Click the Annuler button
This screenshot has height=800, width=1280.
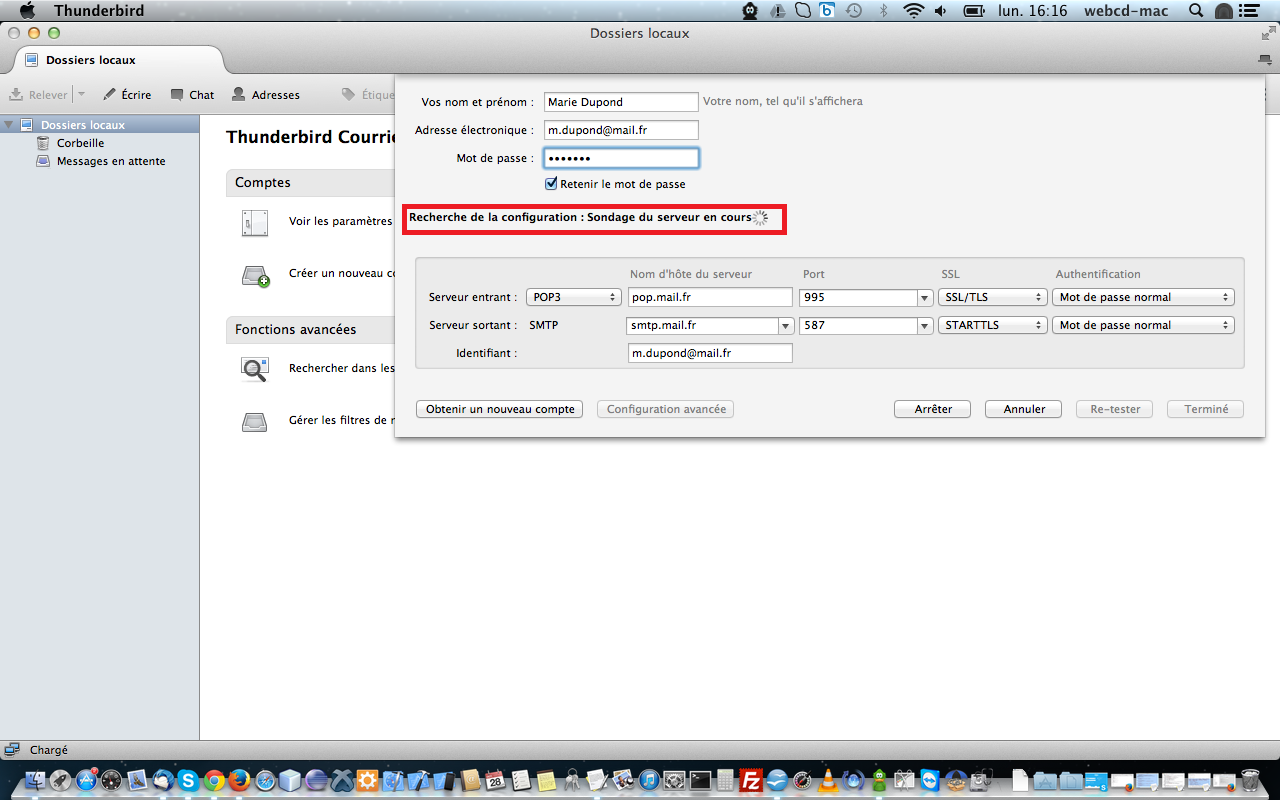pyautogui.click(x=1023, y=409)
